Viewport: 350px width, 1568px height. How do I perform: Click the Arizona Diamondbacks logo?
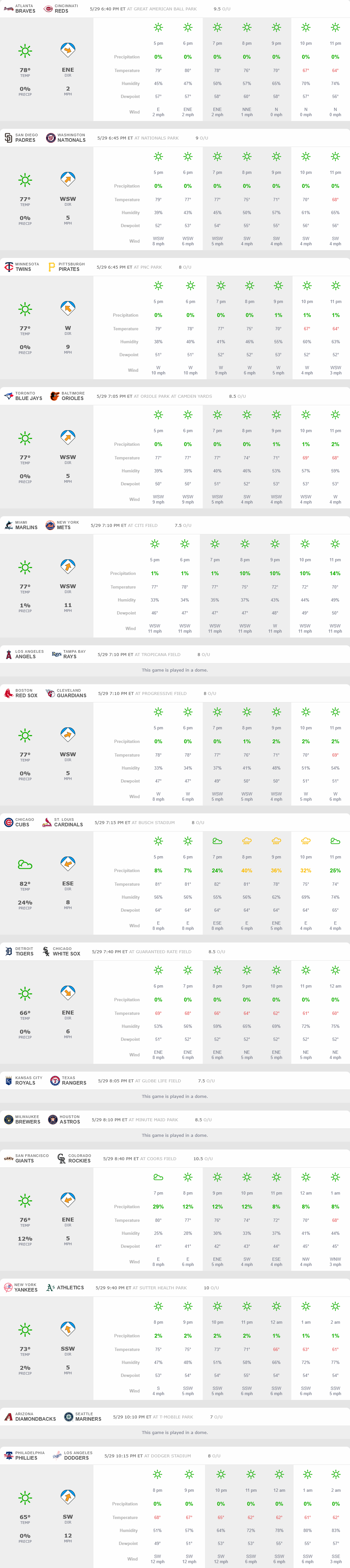[8, 1416]
